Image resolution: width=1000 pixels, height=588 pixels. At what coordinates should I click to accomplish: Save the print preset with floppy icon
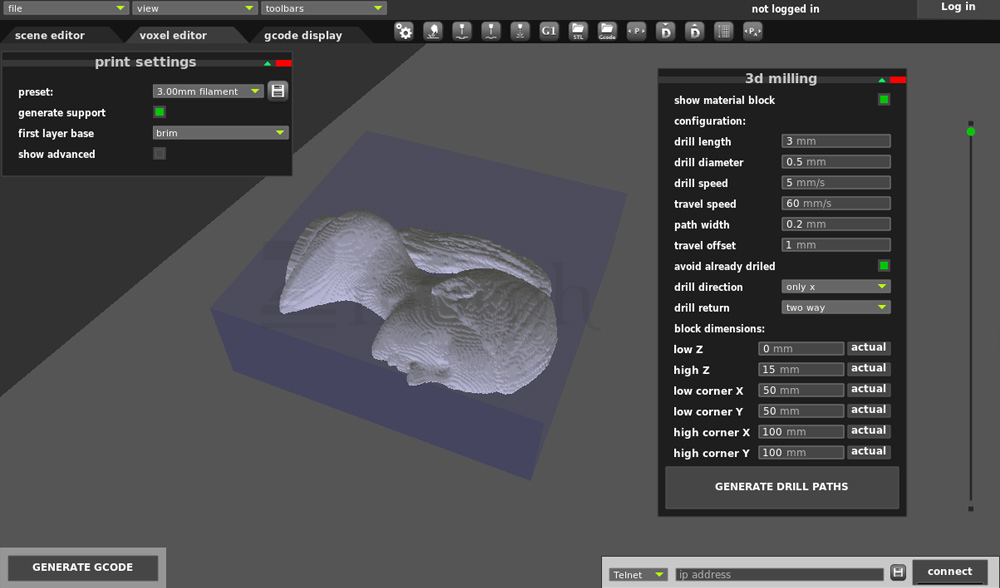click(x=278, y=91)
